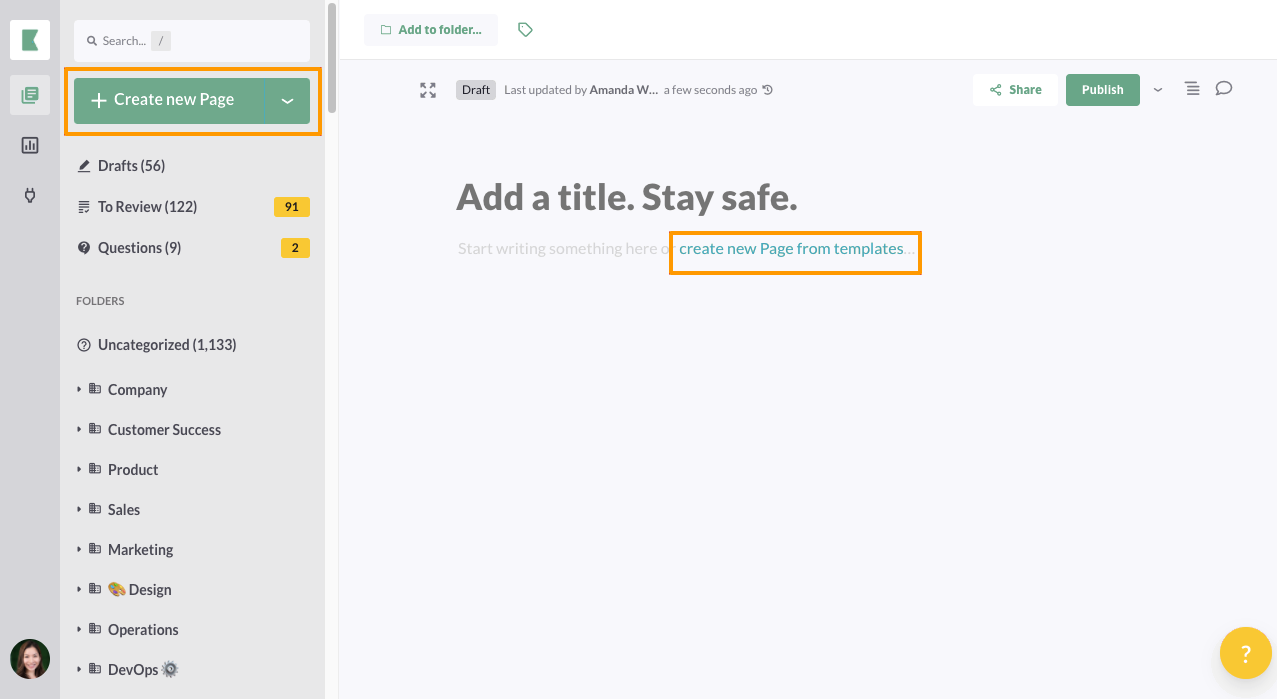This screenshot has width=1277, height=699.
Task: Expand the Sales folder arrow
Action: click(80, 509)
